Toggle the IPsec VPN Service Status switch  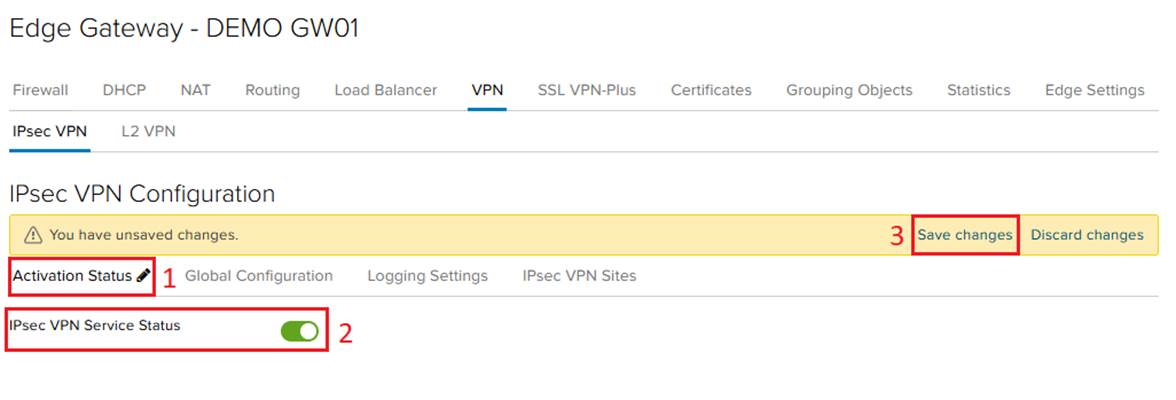[299, 331]
